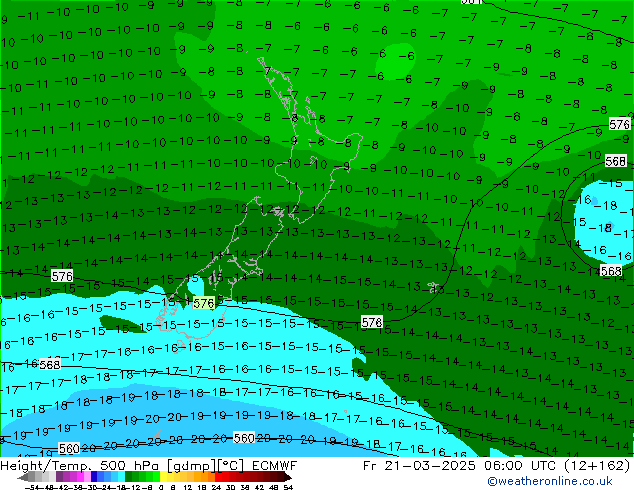Screen dimensions: 634x490
Task: Open the weatheronline.co.uk copyright link
Action: coord(550,481)
